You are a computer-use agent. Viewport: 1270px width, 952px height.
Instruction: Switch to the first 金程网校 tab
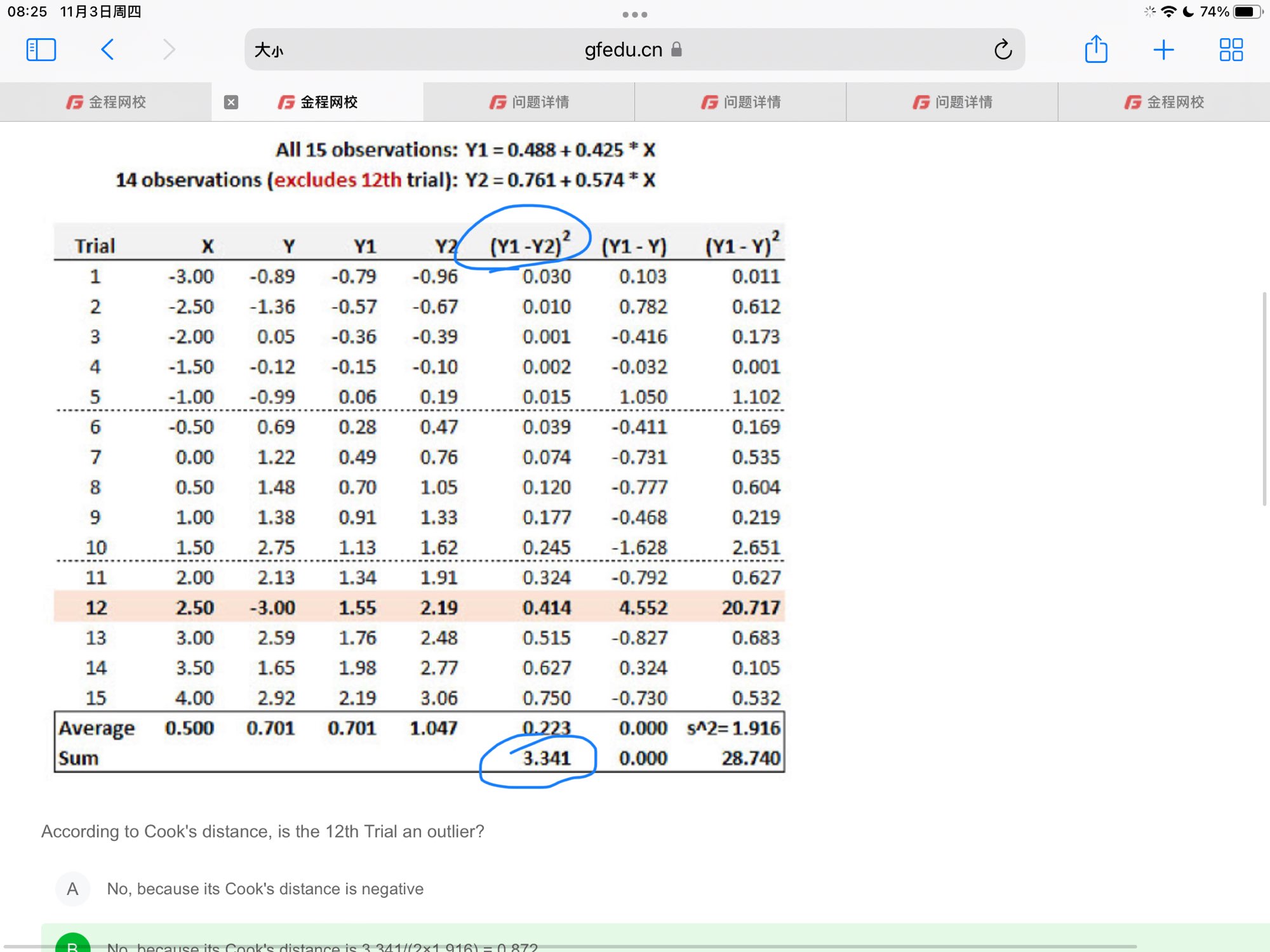[x=106, y=102]
